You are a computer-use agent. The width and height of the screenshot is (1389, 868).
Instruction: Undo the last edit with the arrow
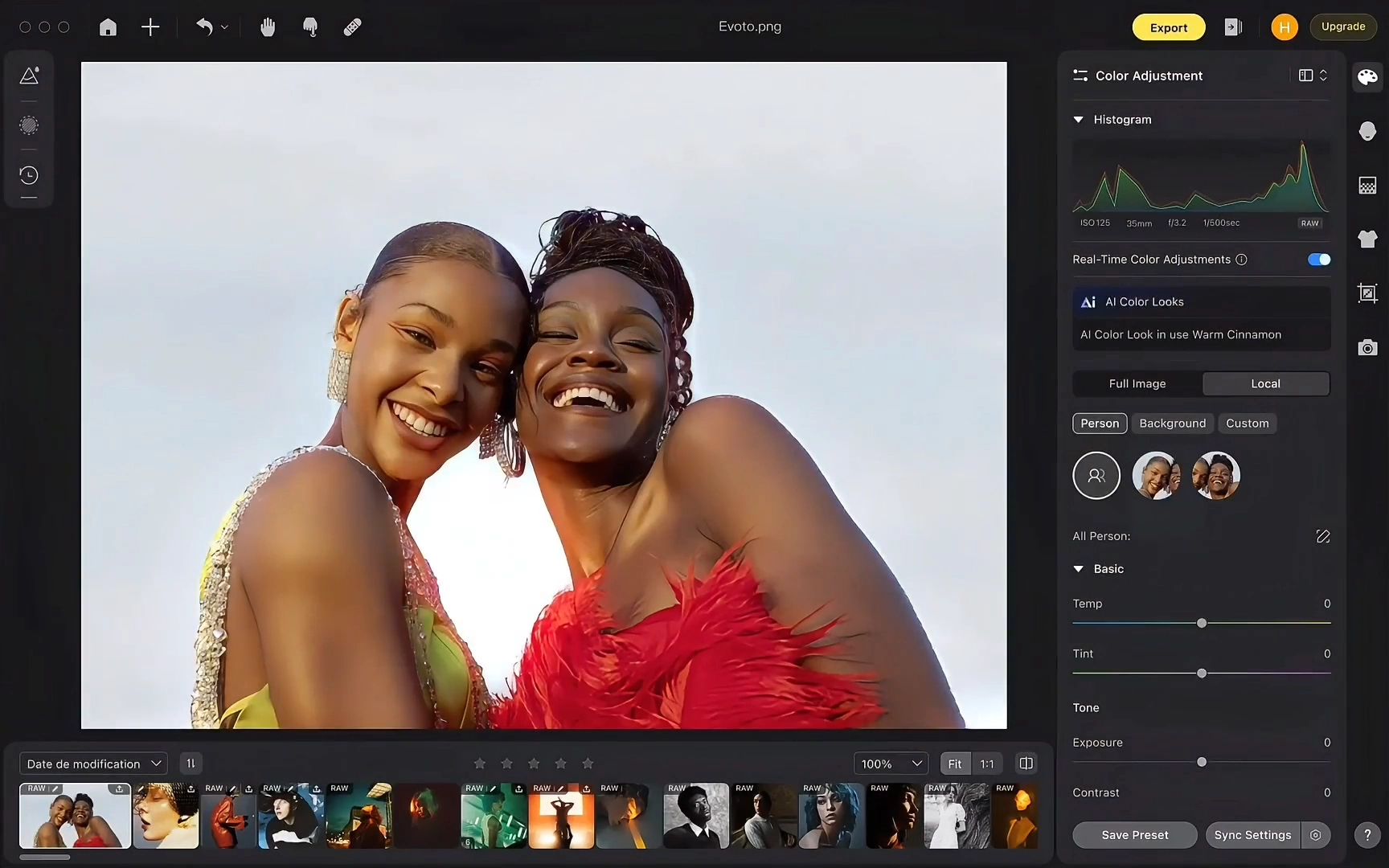point(204,27)
